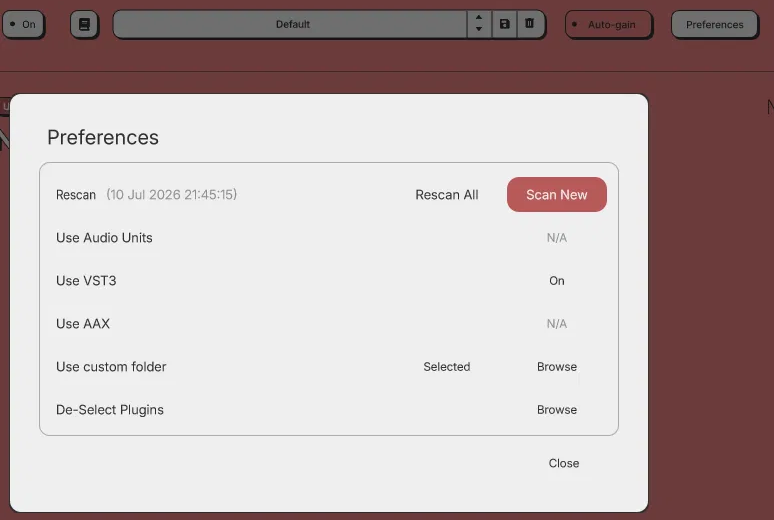The height and width of the screenshot is (520, 774).
Task: Click the De-Select Plugins label
Action: [x=110, y=409]
